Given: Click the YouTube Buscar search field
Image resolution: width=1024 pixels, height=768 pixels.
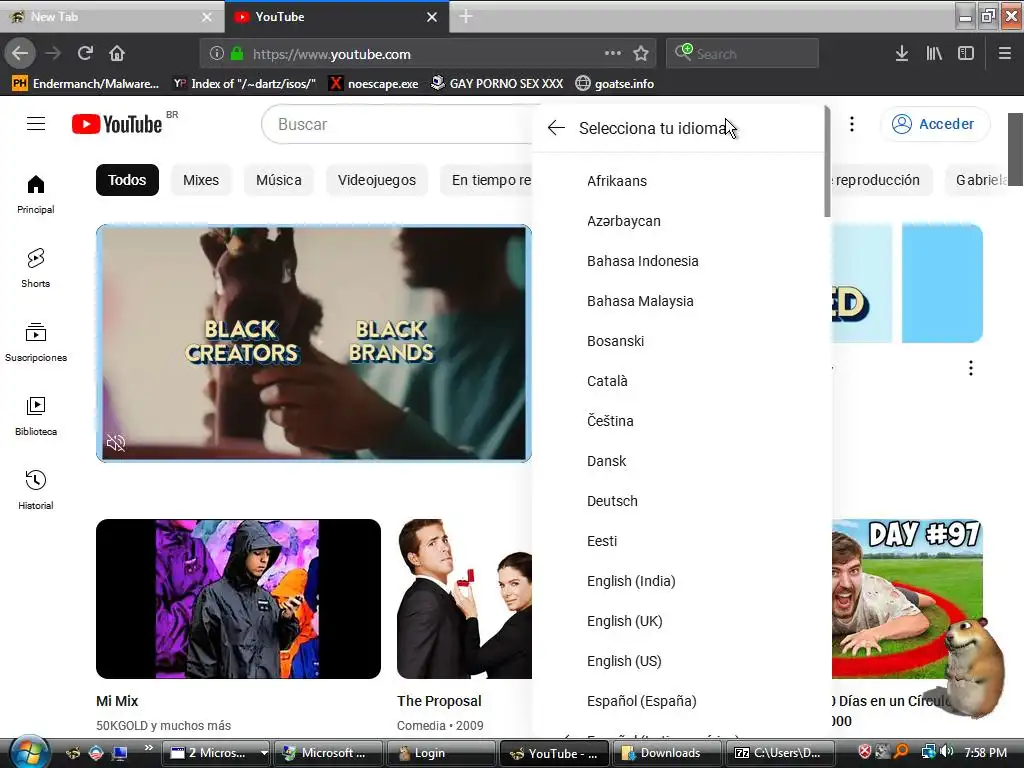Looking at the screenshot, I should (x=398, y=124).
